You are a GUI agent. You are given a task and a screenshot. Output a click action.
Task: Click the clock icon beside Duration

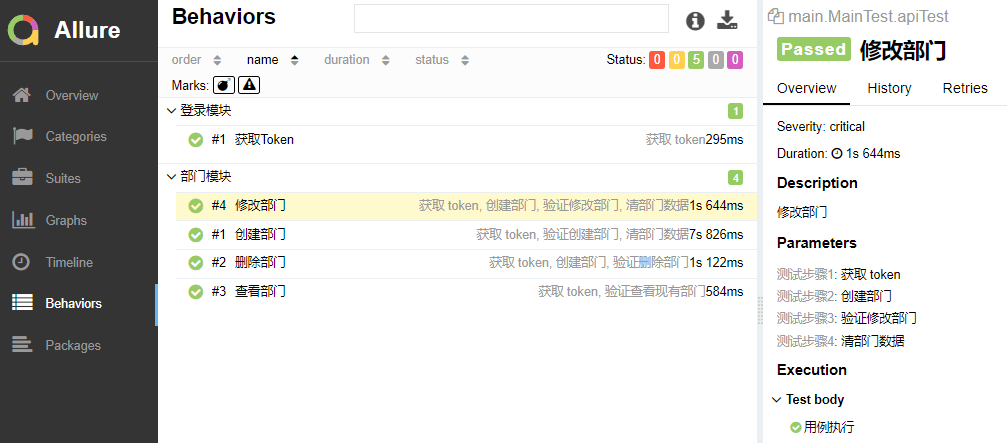tap(836, 153)
